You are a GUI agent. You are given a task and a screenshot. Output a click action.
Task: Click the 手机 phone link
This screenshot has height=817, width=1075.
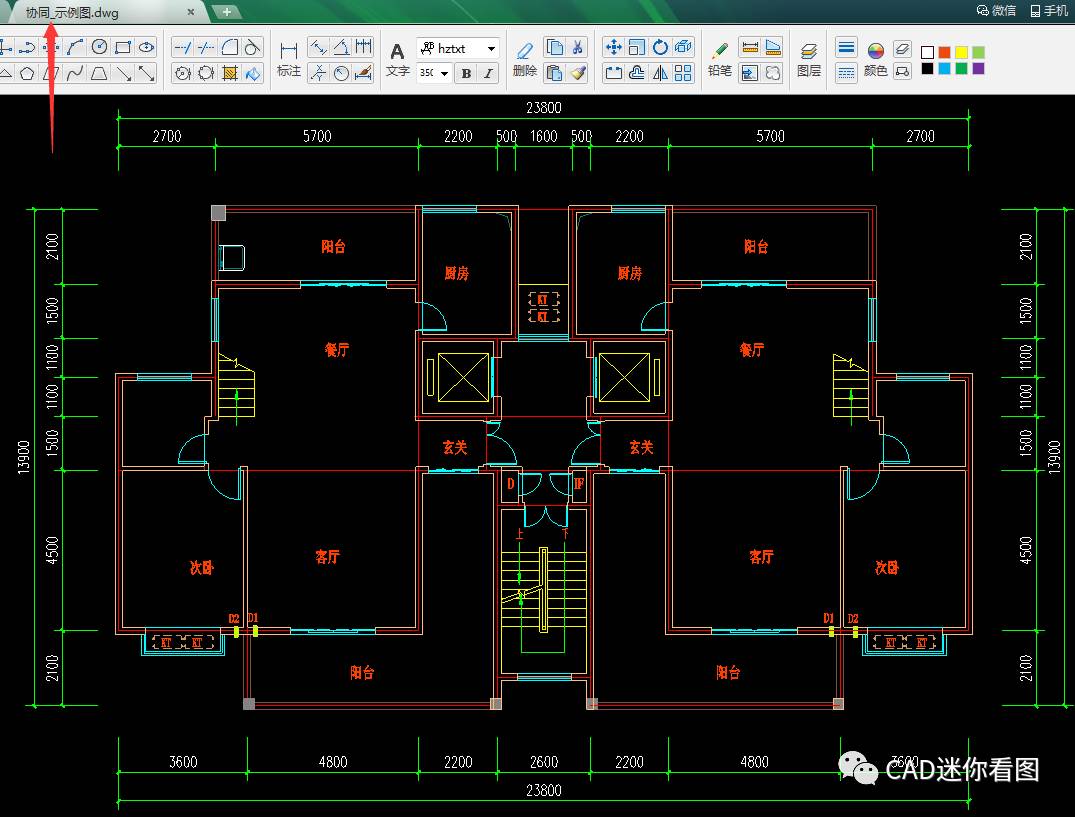click(x=1049, y=10)
